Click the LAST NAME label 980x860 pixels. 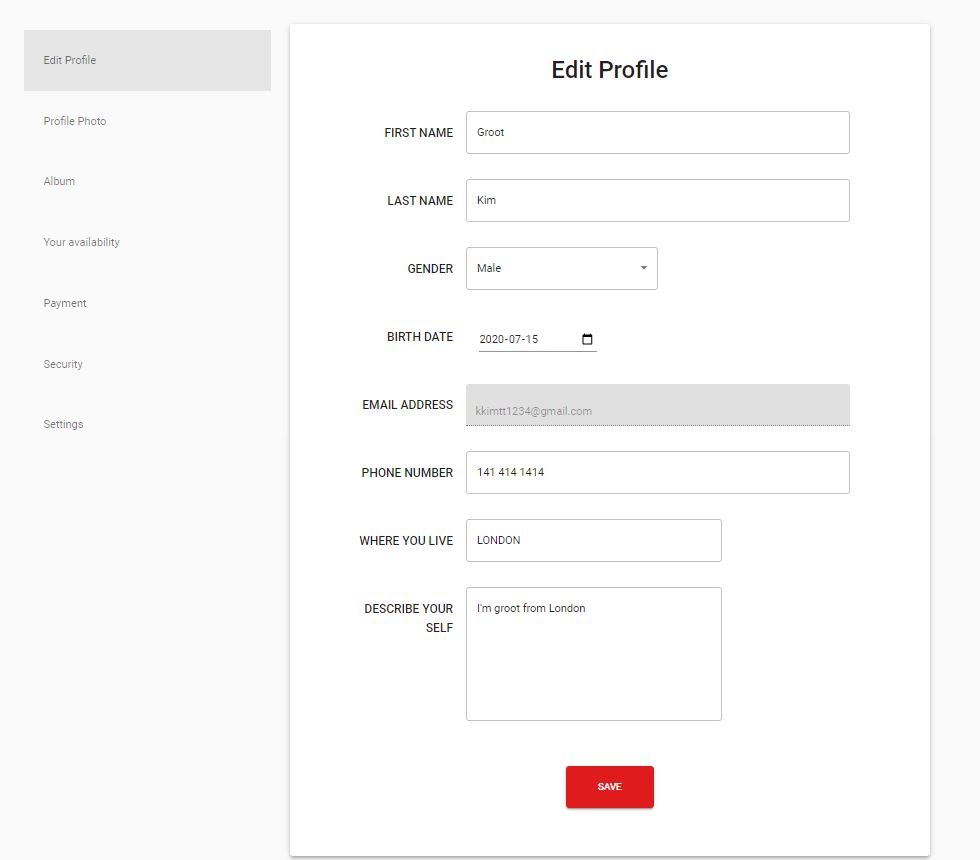(x=419, y=201)
